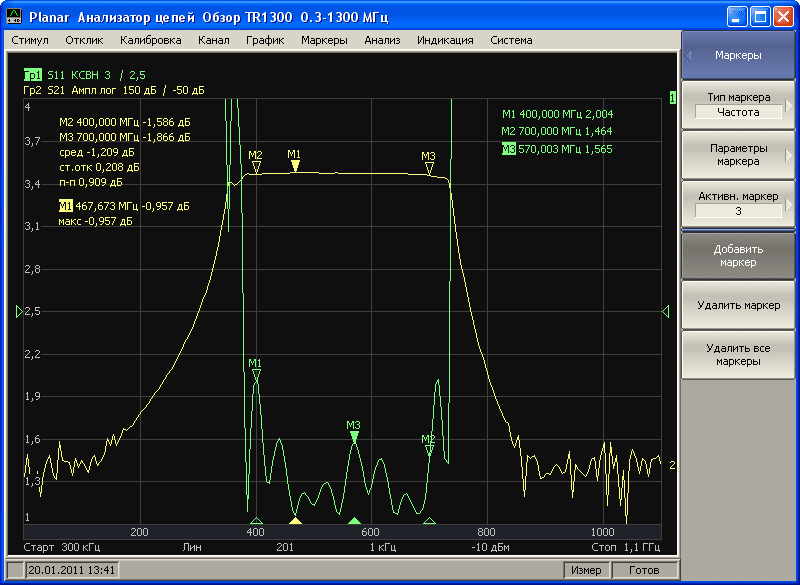
Task: Open Активн. маркер selector showing 3
Action: (738, 204)
